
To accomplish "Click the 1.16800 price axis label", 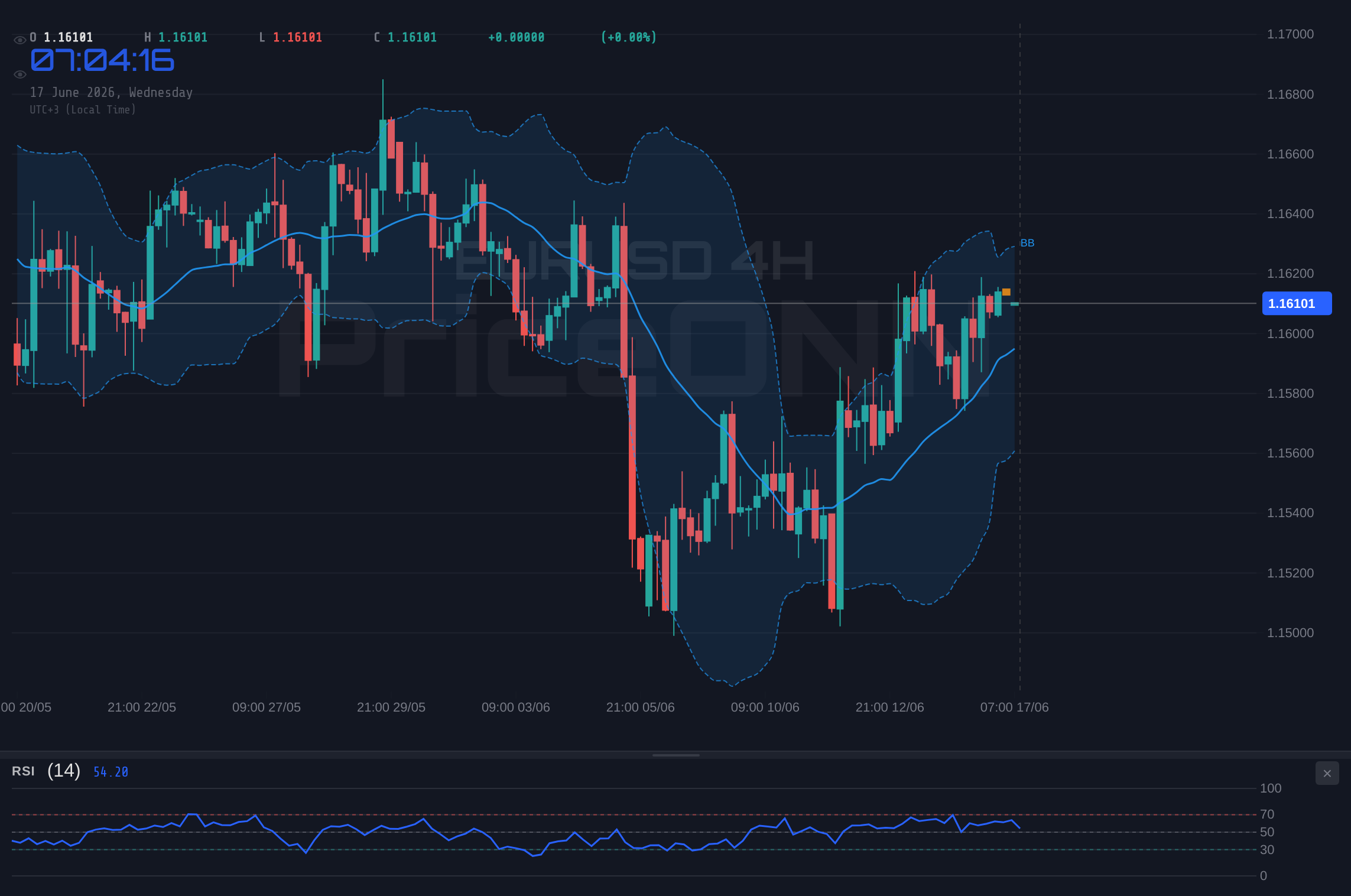I will (x=1290, y=95).
